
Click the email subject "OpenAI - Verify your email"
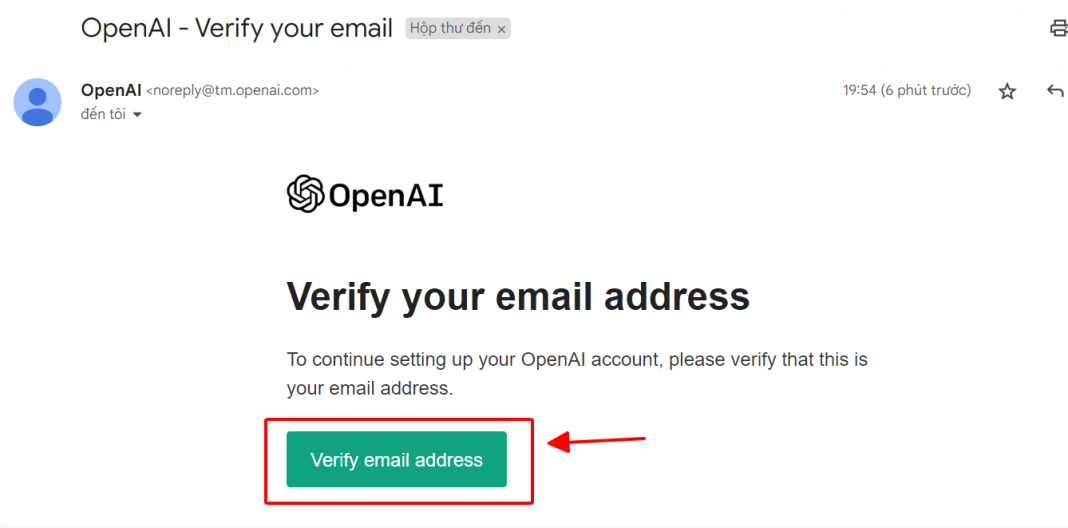(x=237, y=28)
